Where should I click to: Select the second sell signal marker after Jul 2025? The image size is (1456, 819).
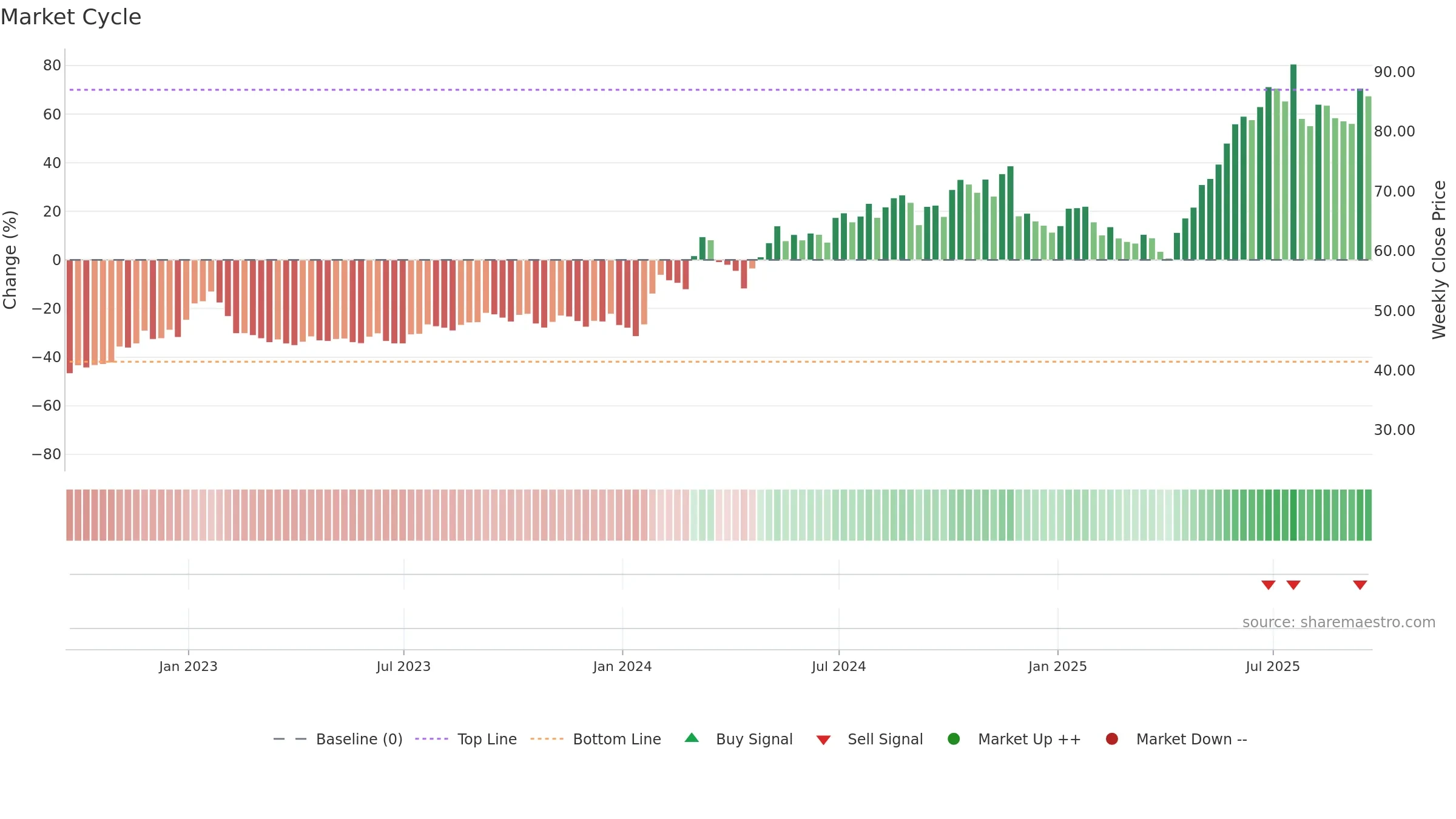tap(1293, 585)
